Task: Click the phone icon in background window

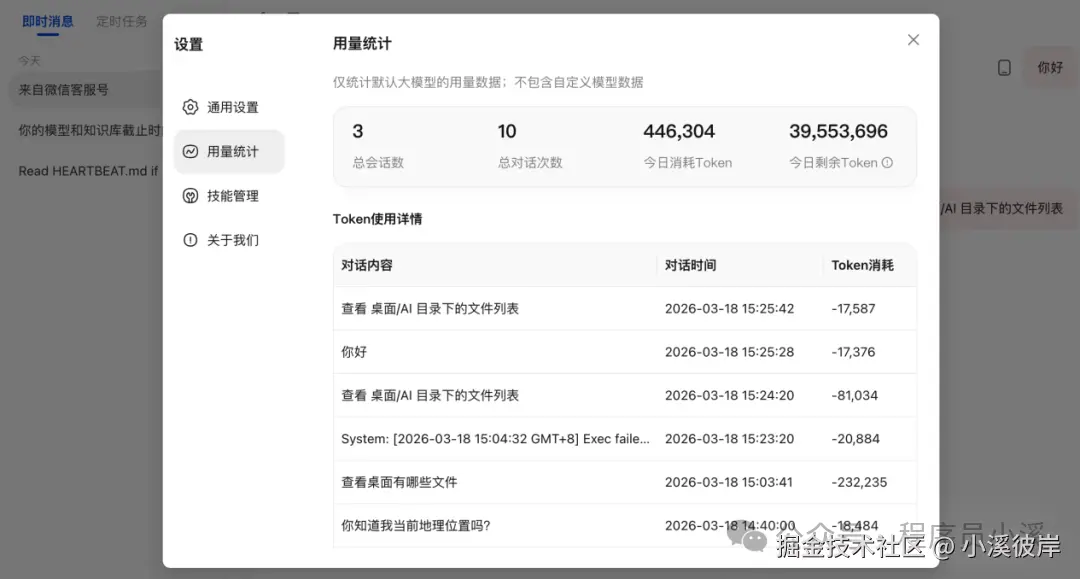Action: tap(1004, 67)
